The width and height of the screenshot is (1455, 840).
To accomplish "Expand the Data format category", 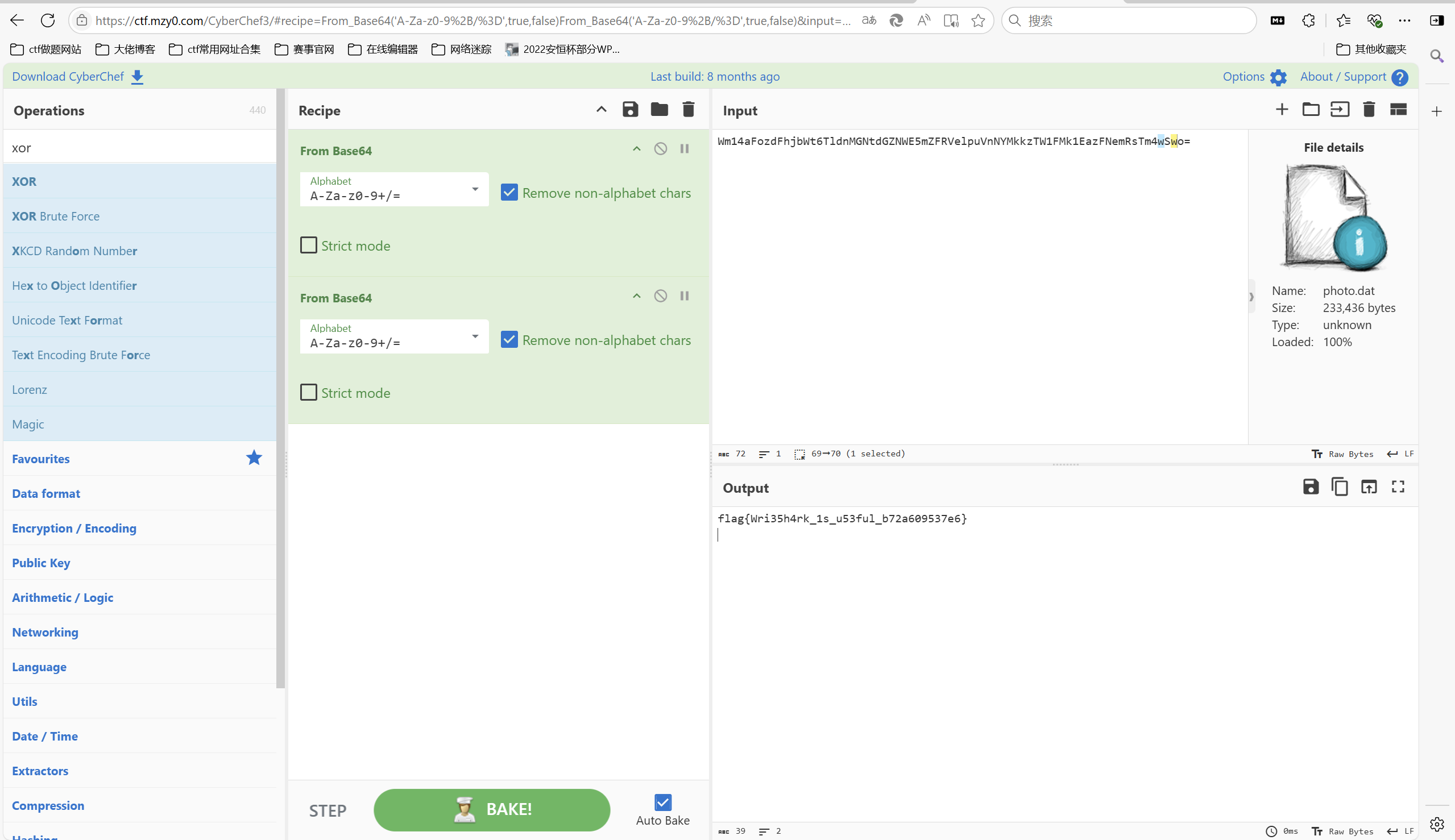I will [x=140, y=493].
